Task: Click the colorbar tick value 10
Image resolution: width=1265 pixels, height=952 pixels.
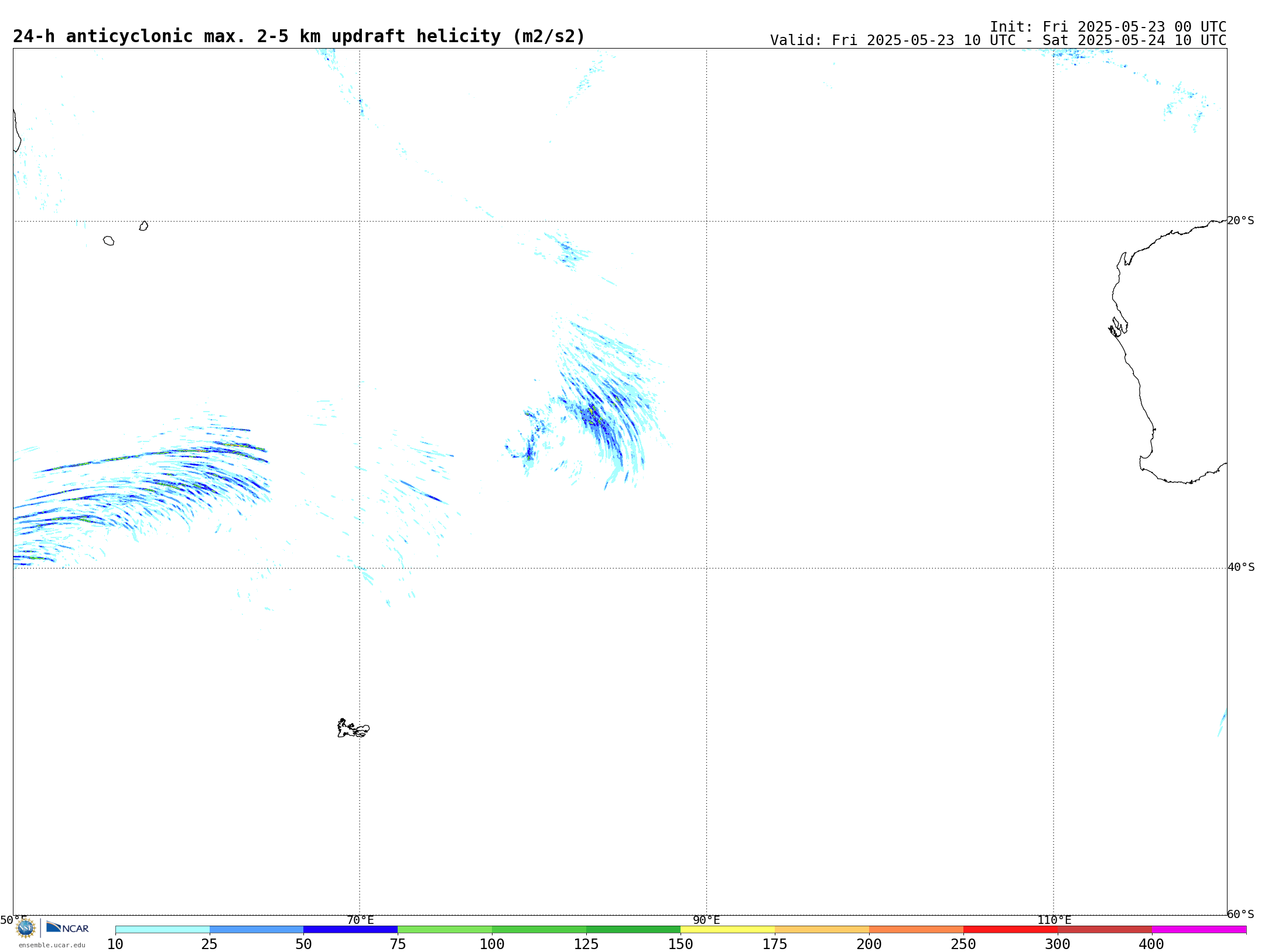Action: click(115, 944)
